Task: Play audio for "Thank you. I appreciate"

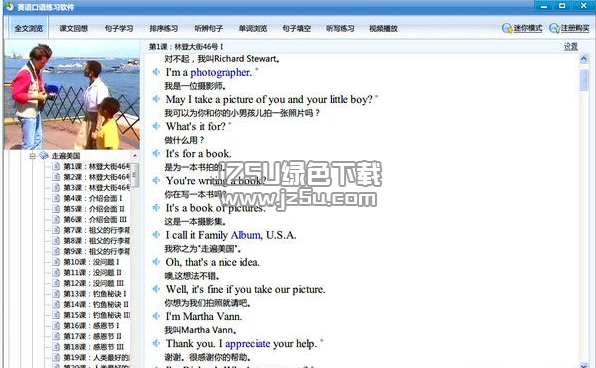Action: pyautogui.click(x=156, y=343)
